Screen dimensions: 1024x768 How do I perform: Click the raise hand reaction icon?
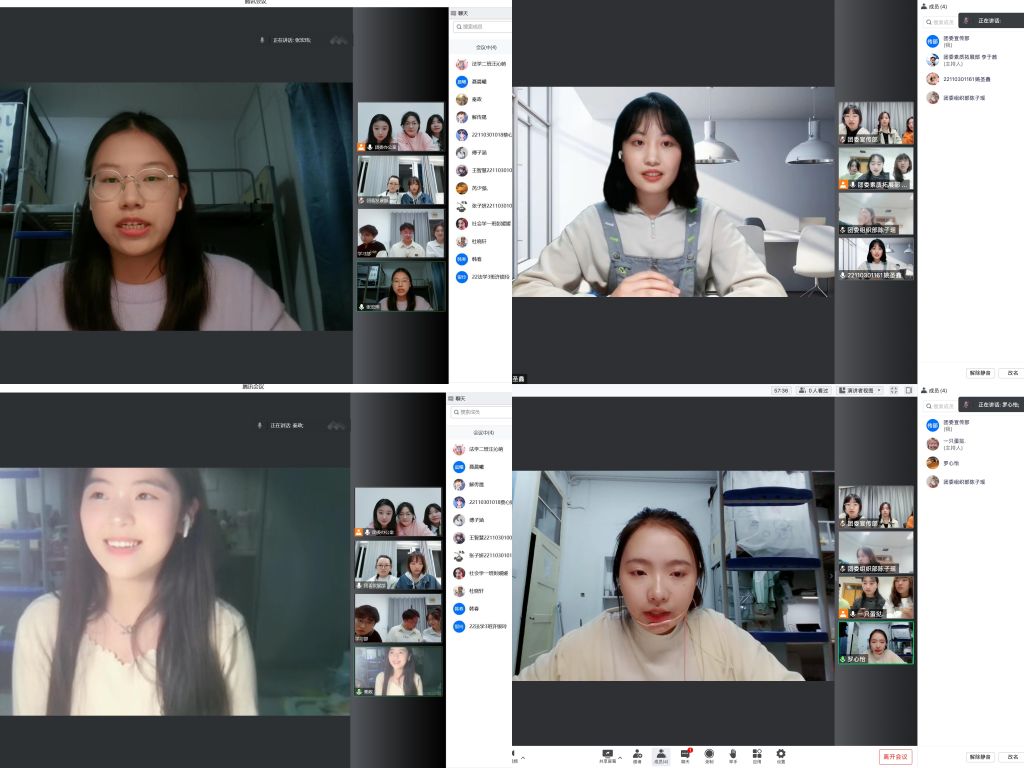click(733, 755)
